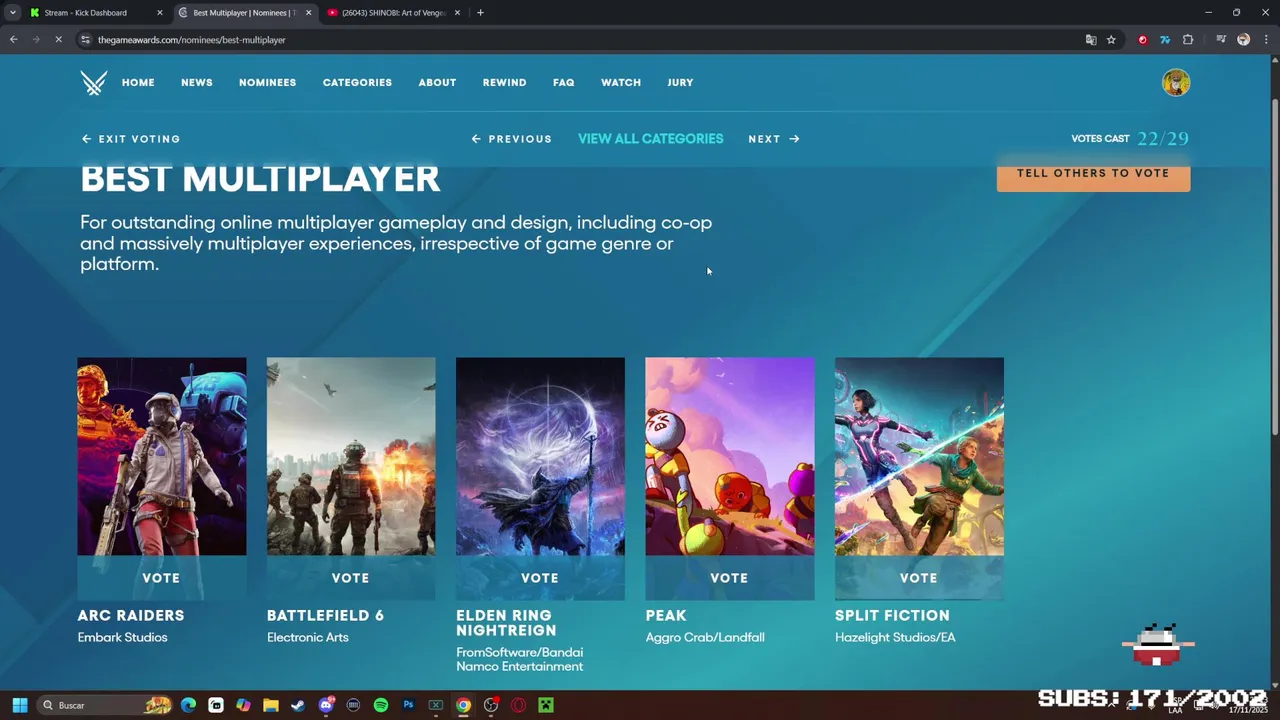This screenshot has width=1280, height=720.
Task: Click the Split Fiction cover art
Action: point(919,457)
